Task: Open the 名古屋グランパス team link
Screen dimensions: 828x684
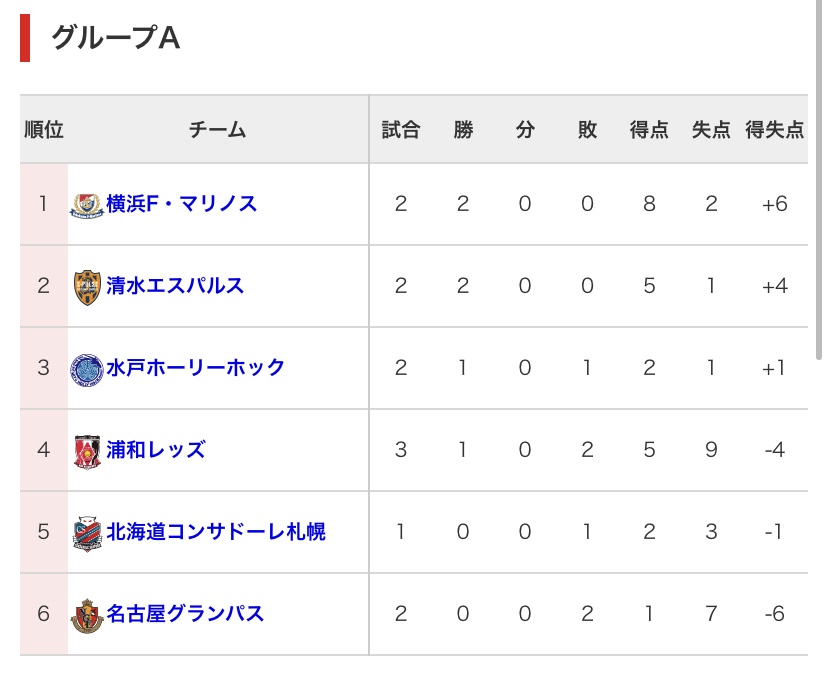Action: pyautogui.click(x=185, y=613)
